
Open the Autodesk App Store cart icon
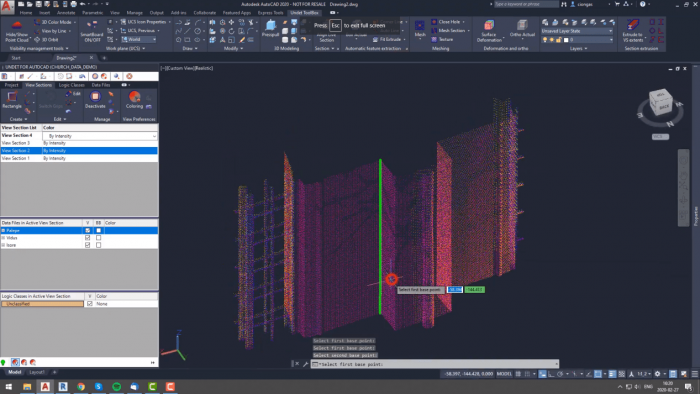point(617,4)
